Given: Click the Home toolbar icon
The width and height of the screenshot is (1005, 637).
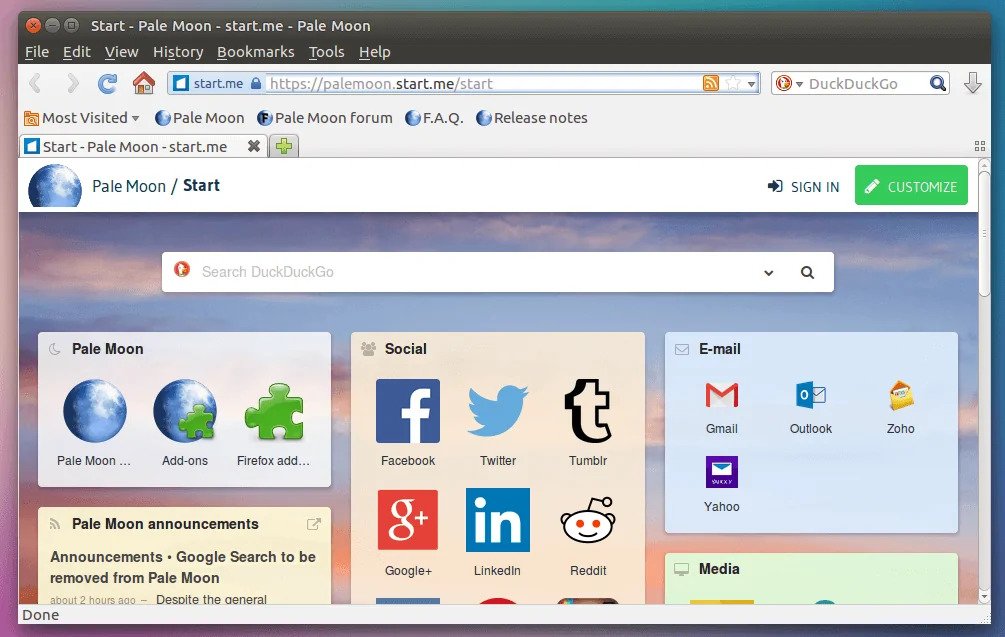Looking at the screenshot, I should coord(144,83).
